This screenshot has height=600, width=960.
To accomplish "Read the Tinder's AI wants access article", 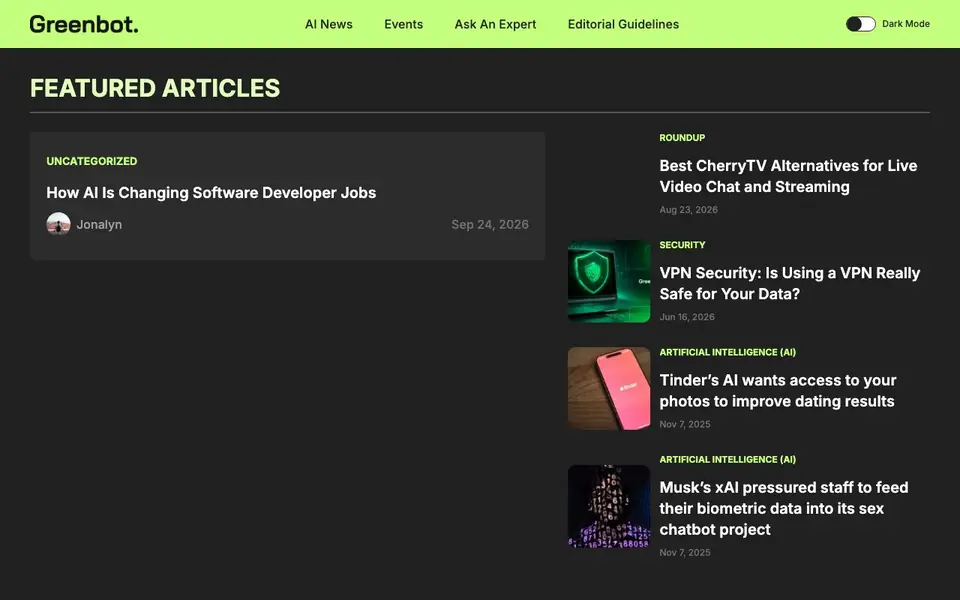I will (x=778, y=390).
